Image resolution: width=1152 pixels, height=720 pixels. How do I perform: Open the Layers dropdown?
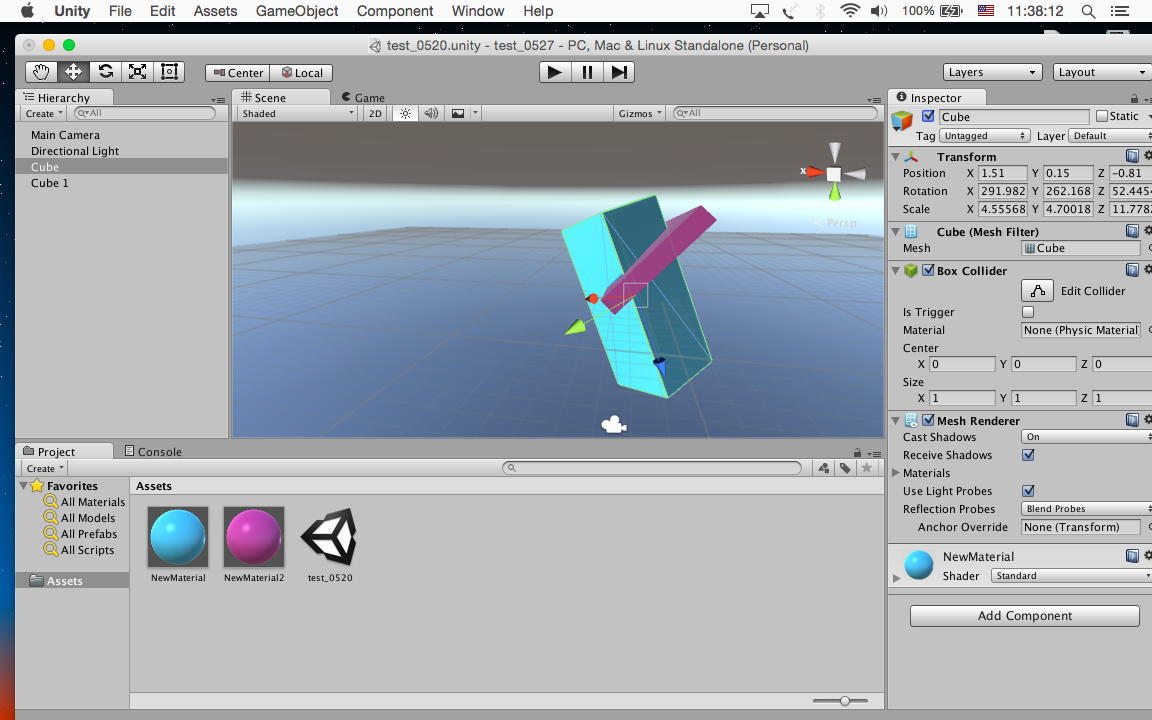point(992,72)
